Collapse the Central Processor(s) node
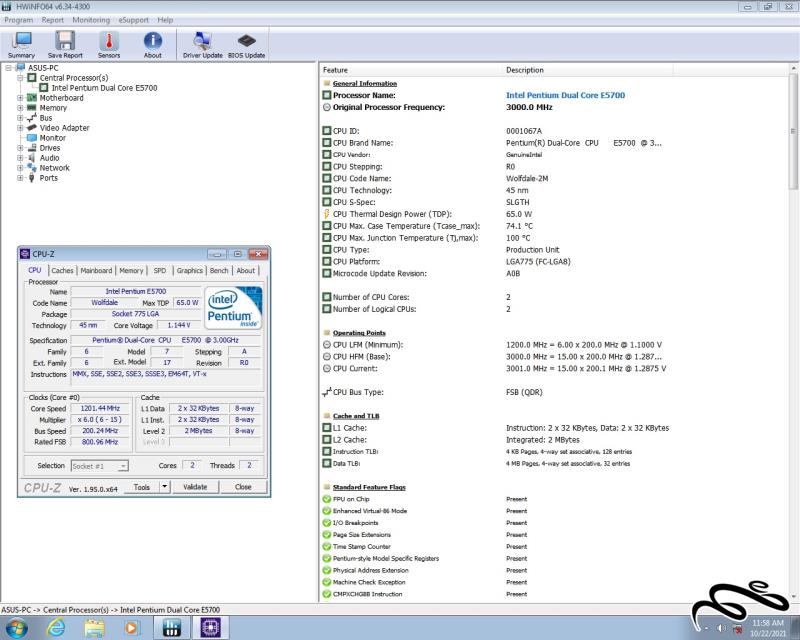Screen dimensions: 800x640 [x=20, y=78]
